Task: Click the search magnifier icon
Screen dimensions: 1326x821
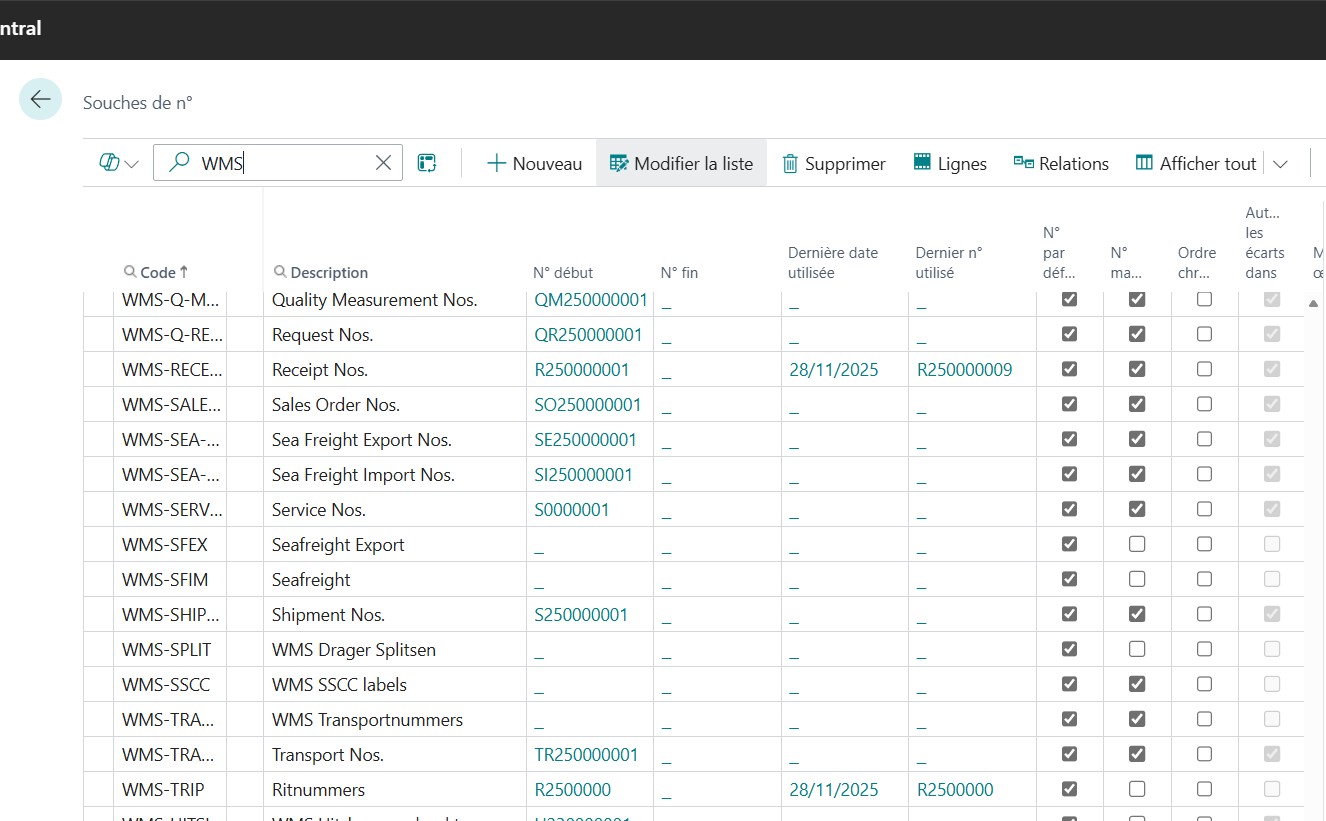Action: tap(179, 163)
